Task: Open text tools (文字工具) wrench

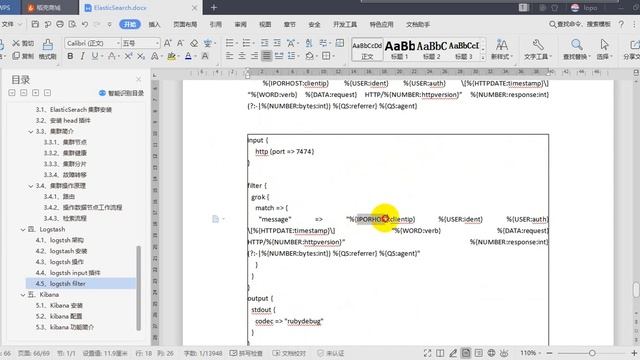Action: pyautogui.click(x=538, y=49)
